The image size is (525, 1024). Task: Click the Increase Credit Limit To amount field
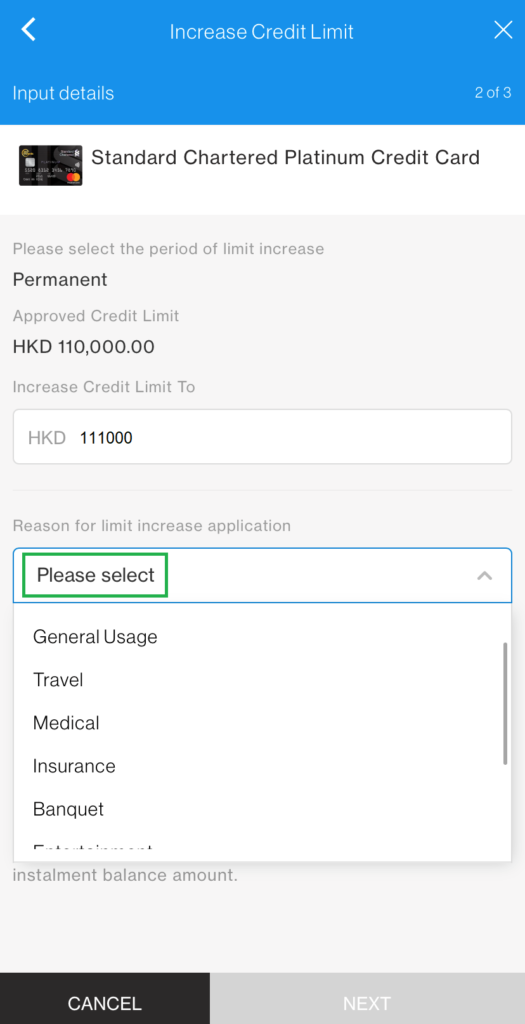262,437
